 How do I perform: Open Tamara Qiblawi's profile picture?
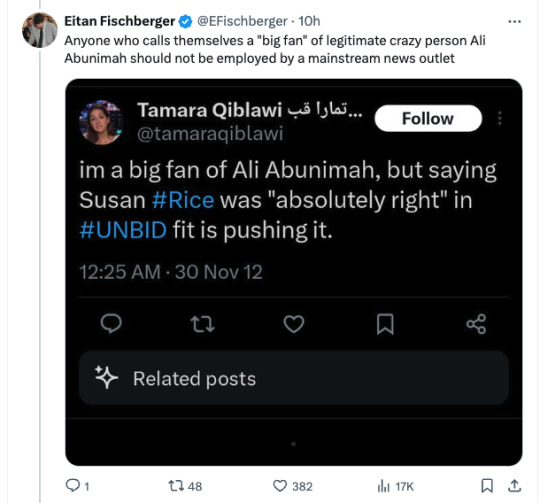[101, 122]
